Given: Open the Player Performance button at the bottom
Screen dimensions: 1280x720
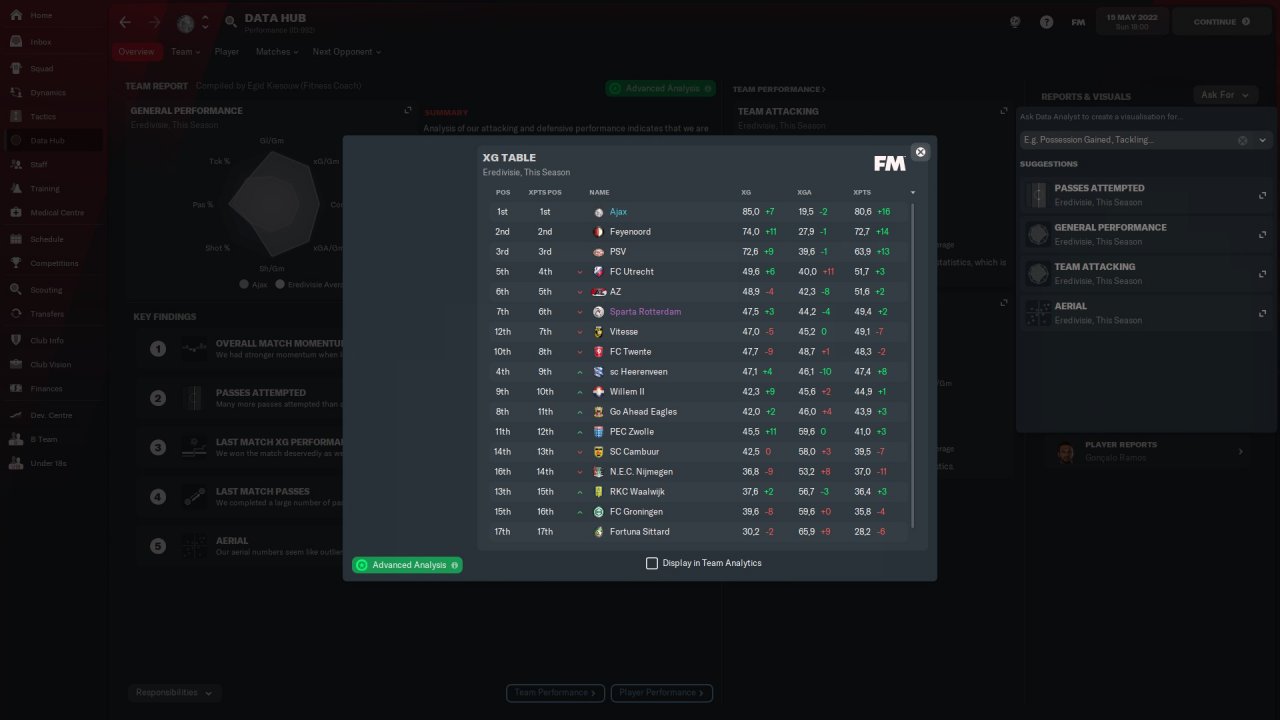Looking at the screenshot, I should click(661, 692).
